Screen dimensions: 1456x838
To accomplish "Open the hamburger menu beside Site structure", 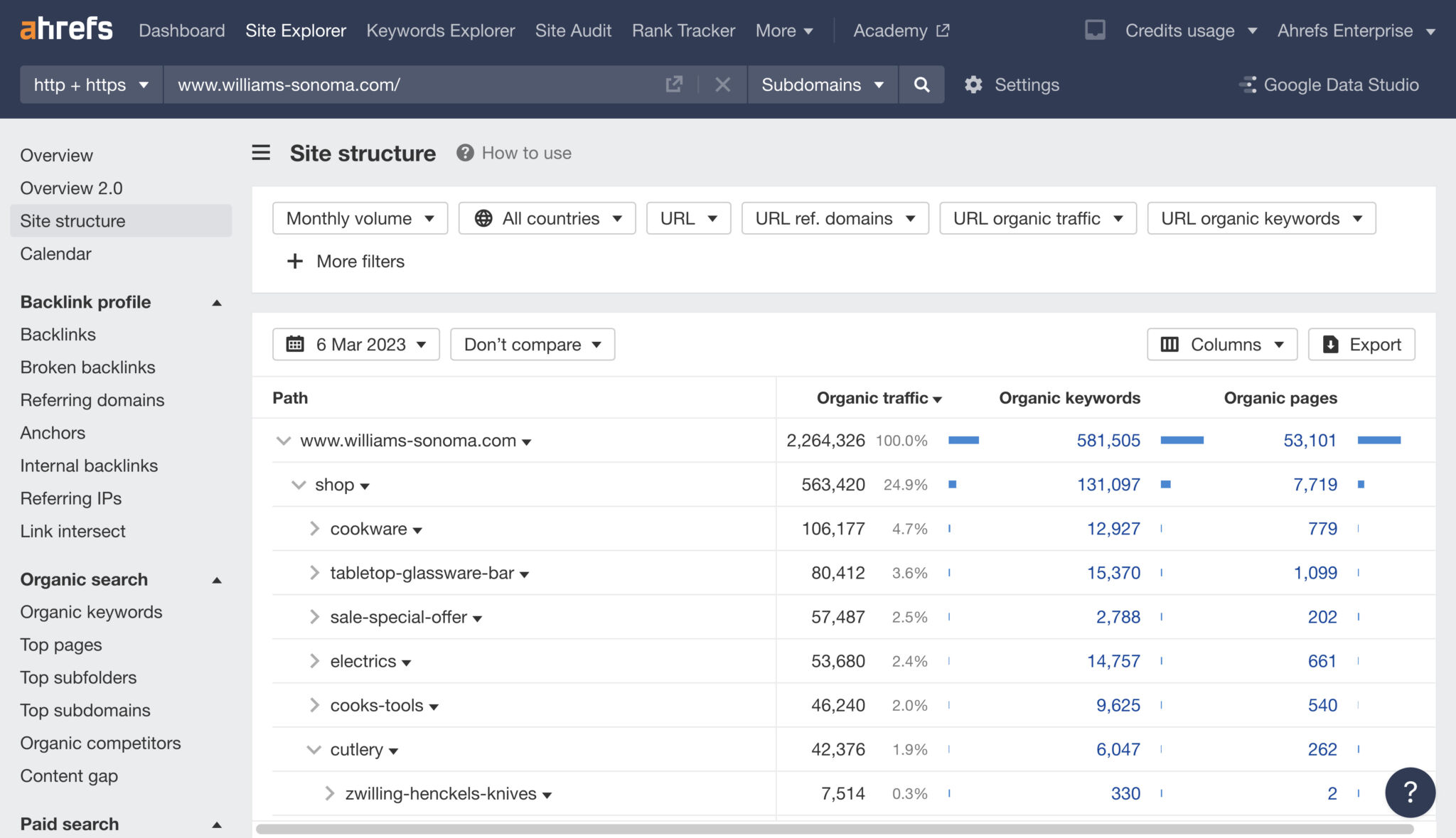I will (261, 153).
